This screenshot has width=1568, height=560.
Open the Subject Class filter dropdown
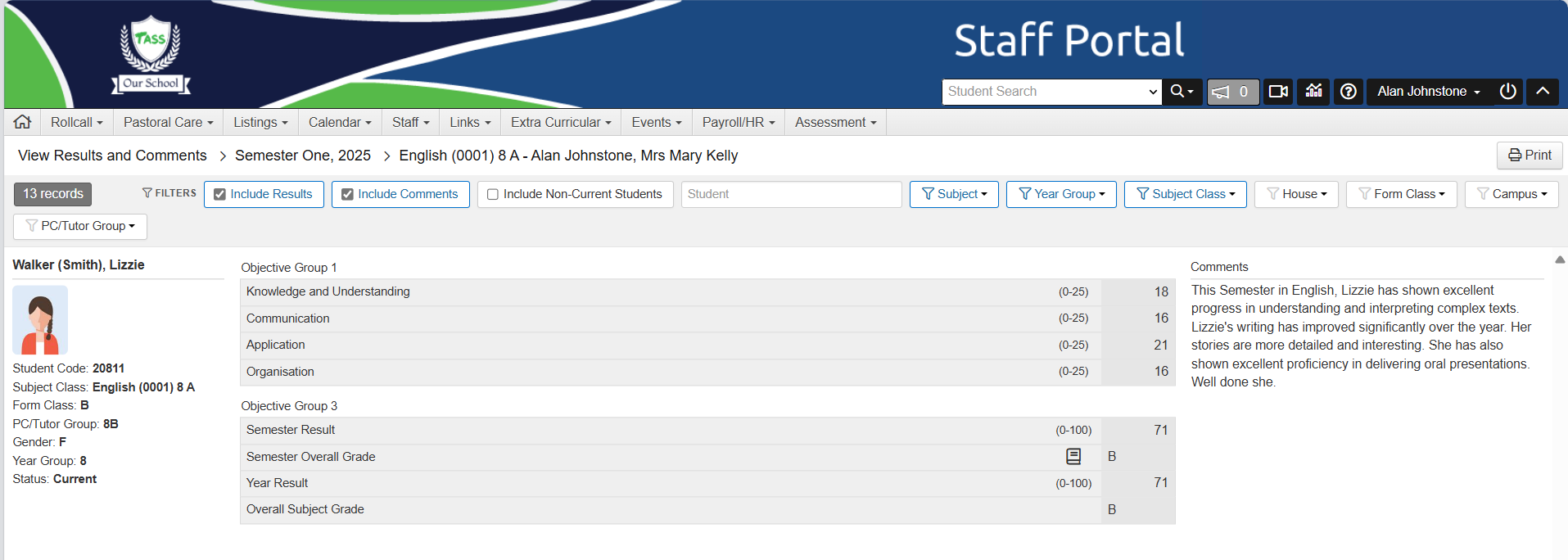tap(1185, 195)
